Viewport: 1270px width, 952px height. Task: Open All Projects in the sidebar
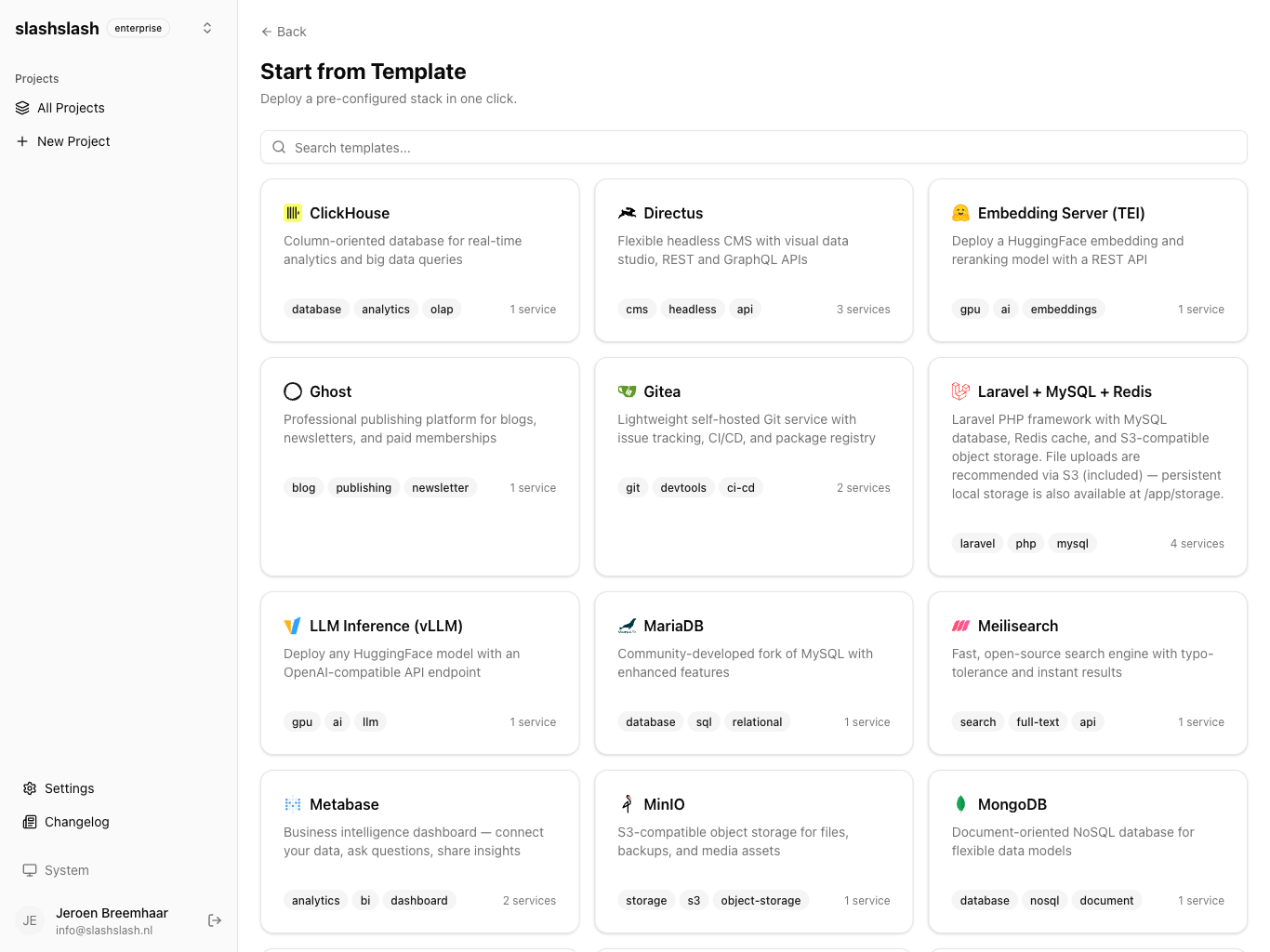coord(71,108)
